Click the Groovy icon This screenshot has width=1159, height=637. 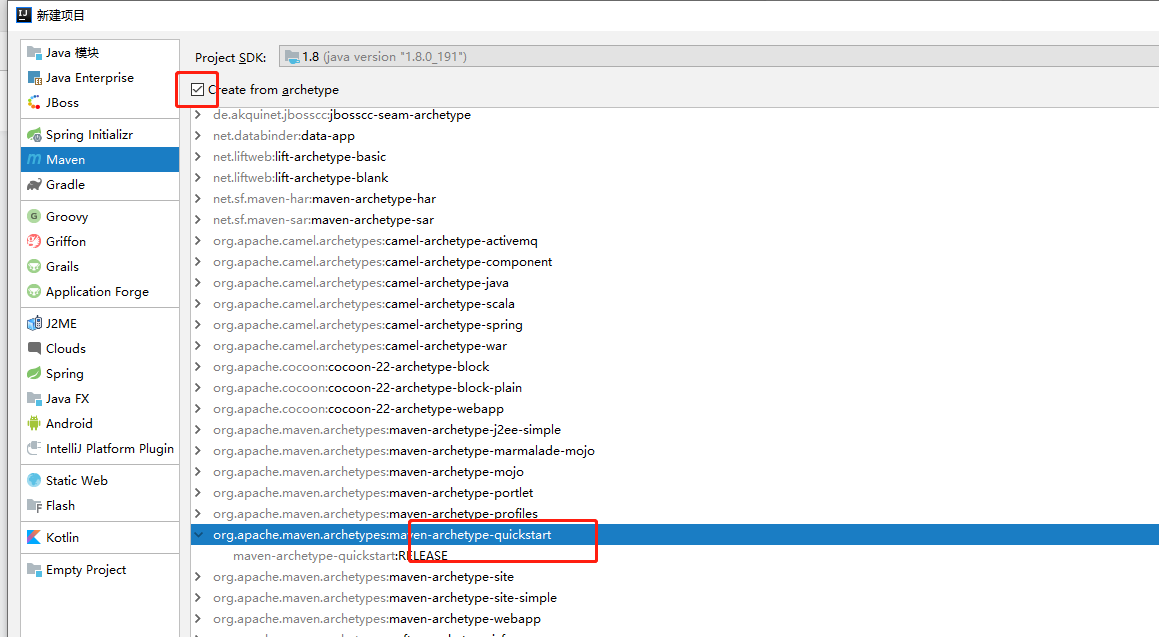pos(34,217)
